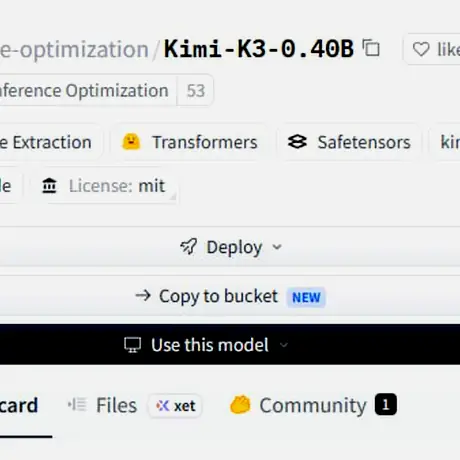
Task: Copy model name with copy icon
Action: (x=371, y=48)
